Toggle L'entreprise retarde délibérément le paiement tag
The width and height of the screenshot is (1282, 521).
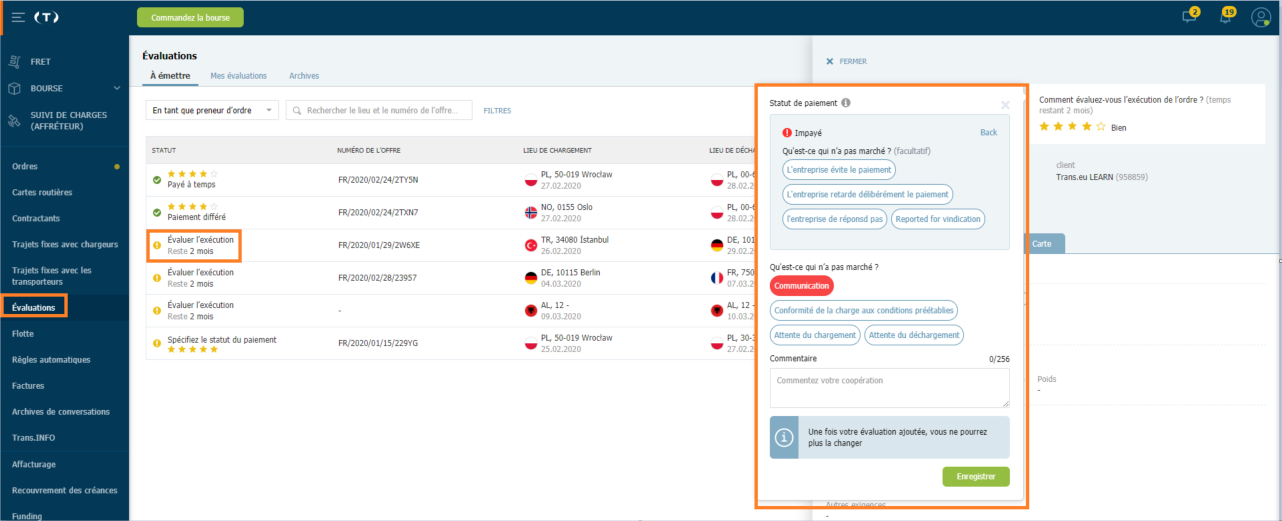click(868, 194)
